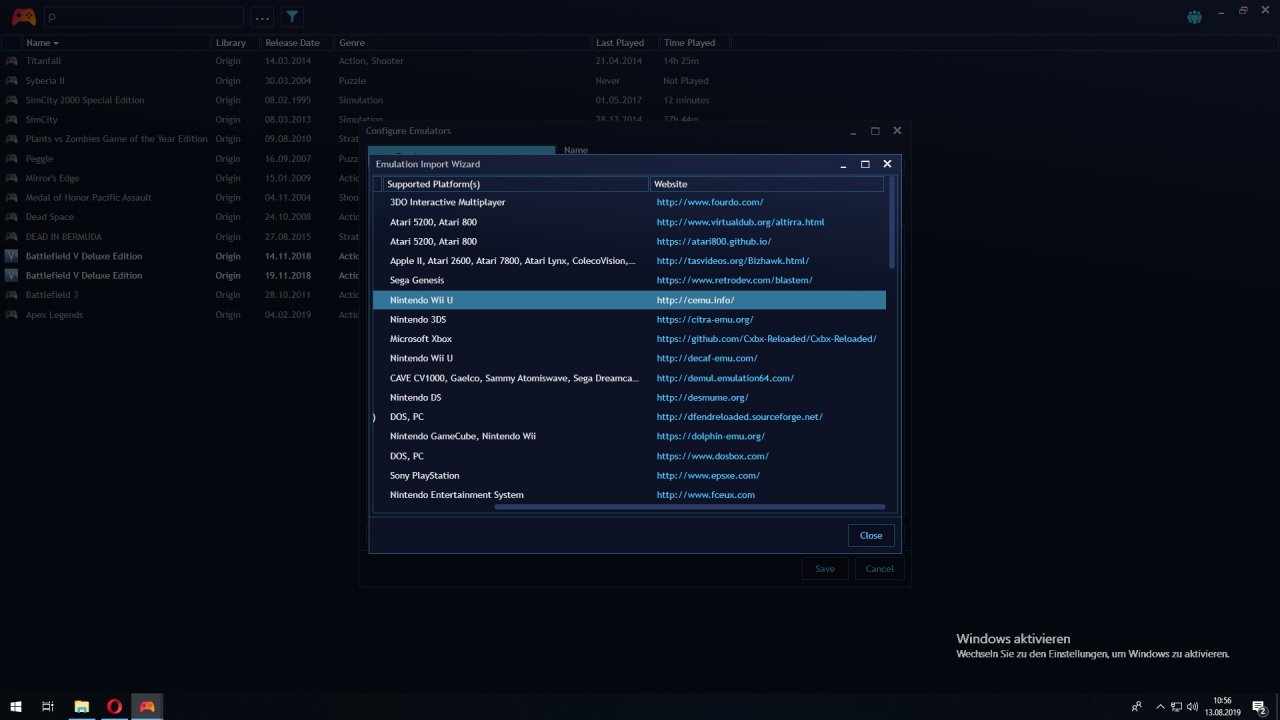Open the Playnite main menu logo
1280x720 pixels.
pyautogui.click(x=23, y=17)
